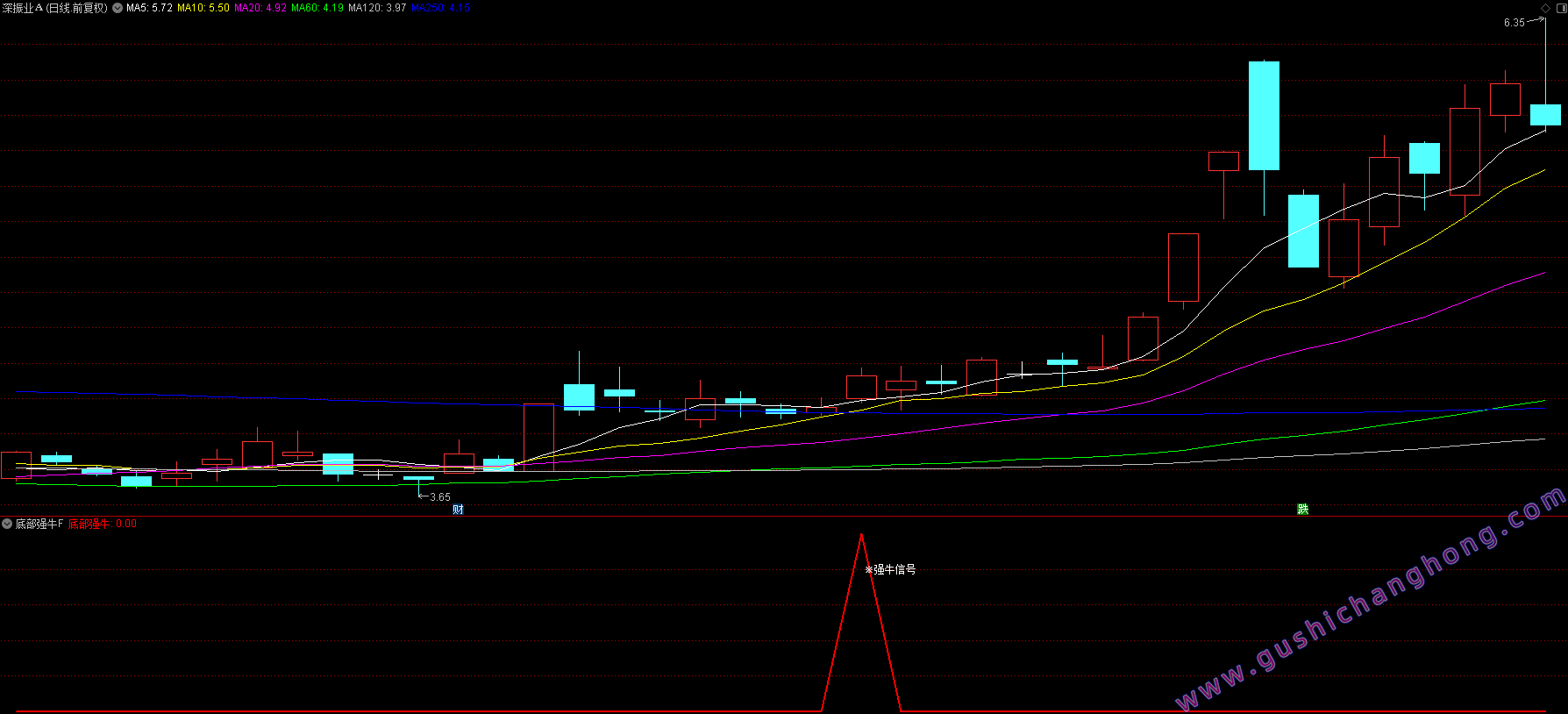Click the magenta MA20: 4.92 label

260,8
